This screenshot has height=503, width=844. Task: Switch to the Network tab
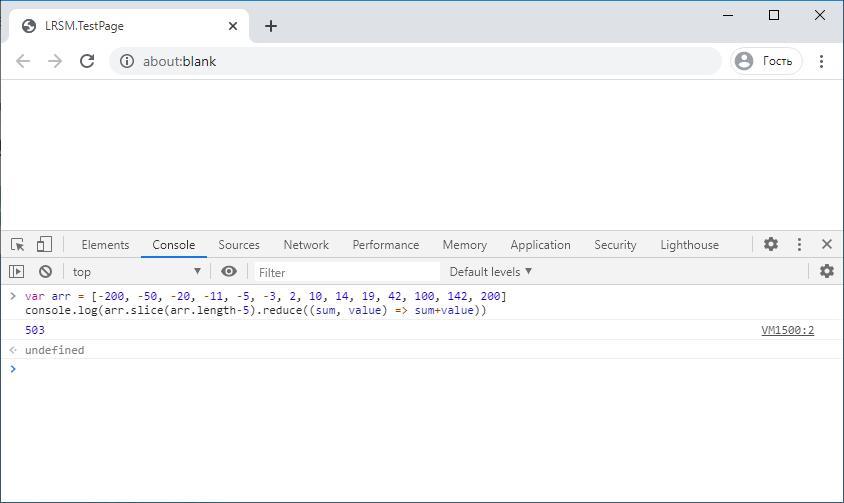[306, 245]
